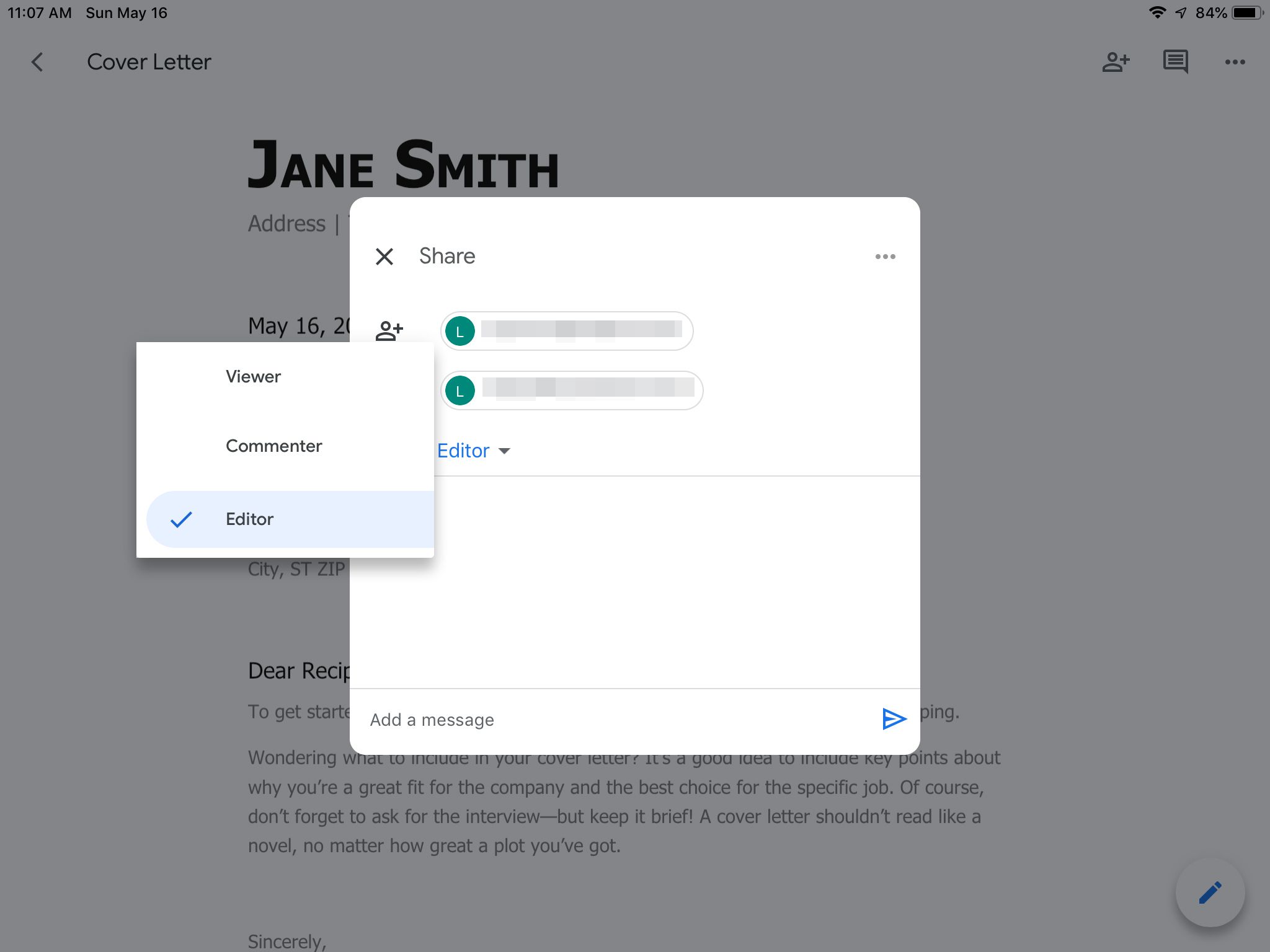The image size is (1270, 952).
Task: Select second recipient chip in Share
Action: coord(572,390)
